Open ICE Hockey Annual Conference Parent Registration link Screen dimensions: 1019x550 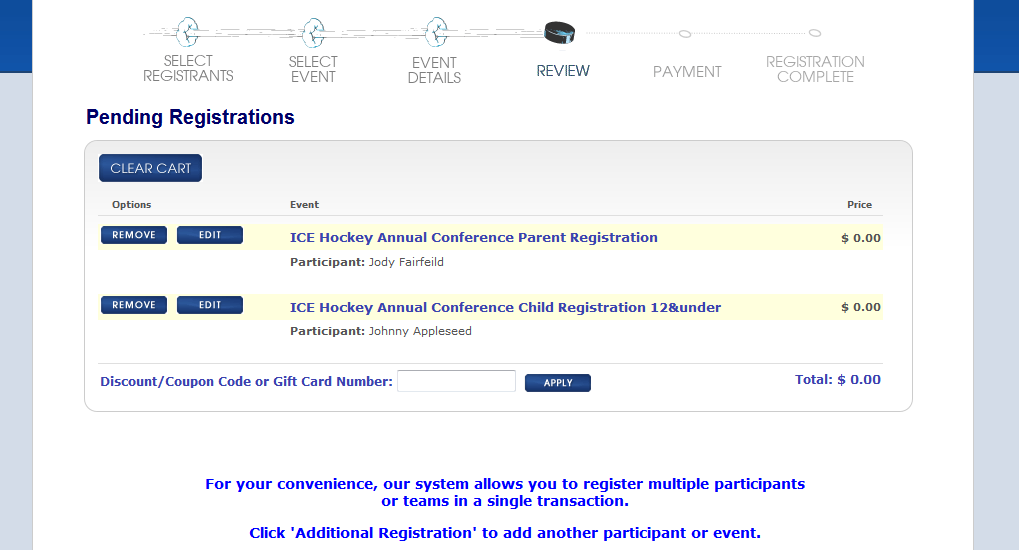pyautogui.click(x=473, y=238)
